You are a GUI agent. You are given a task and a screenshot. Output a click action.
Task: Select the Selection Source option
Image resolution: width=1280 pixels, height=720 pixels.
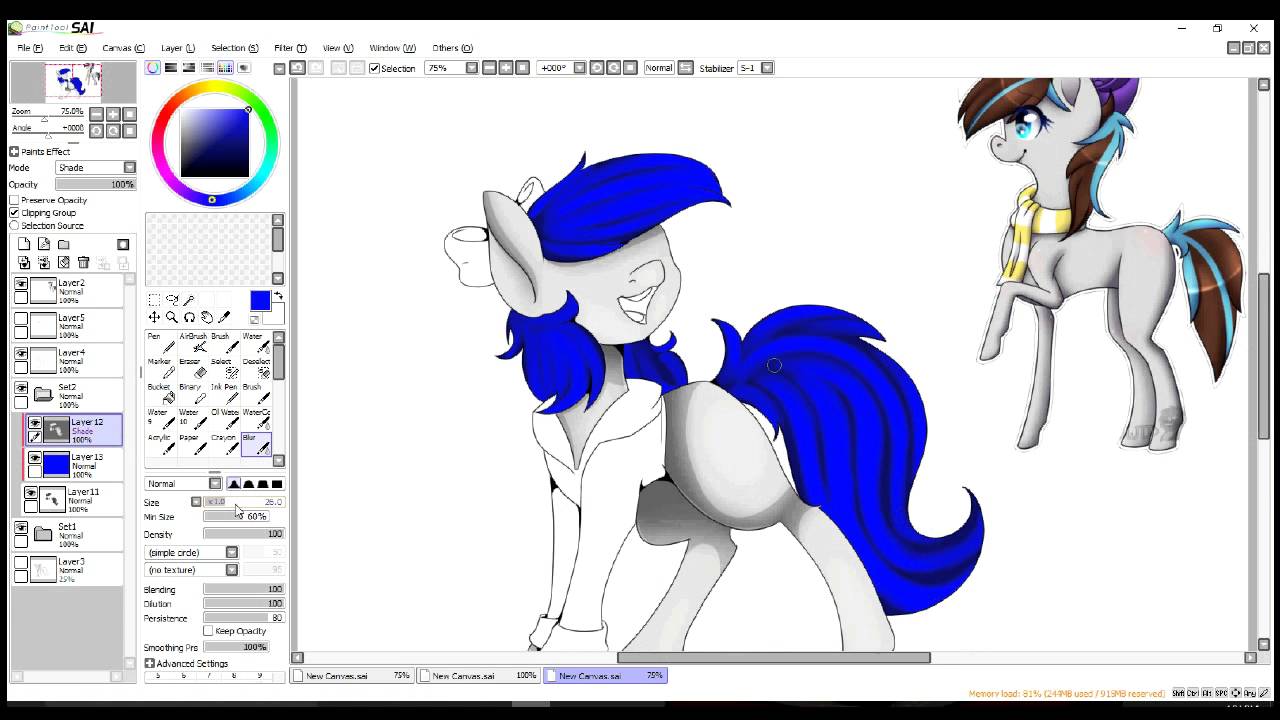pyautogui.click(x=15, y=226)
